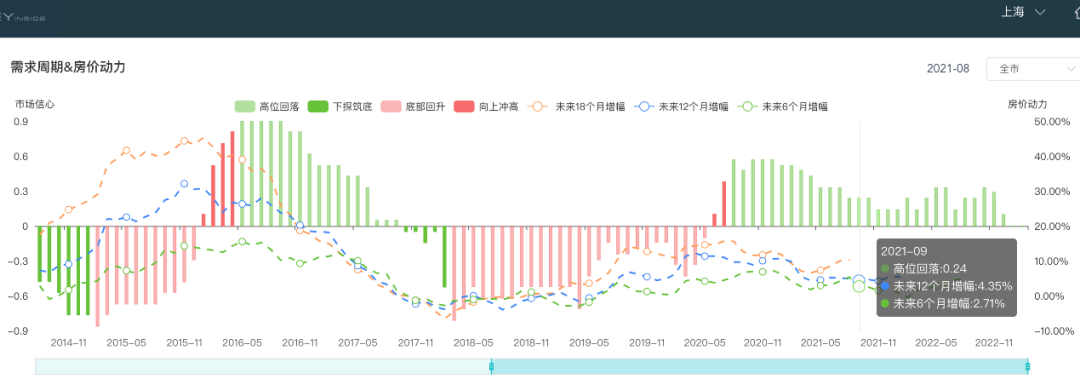Click the right handle of zoom slider
Screen dimensions: 1080x379
(1027, 367)
